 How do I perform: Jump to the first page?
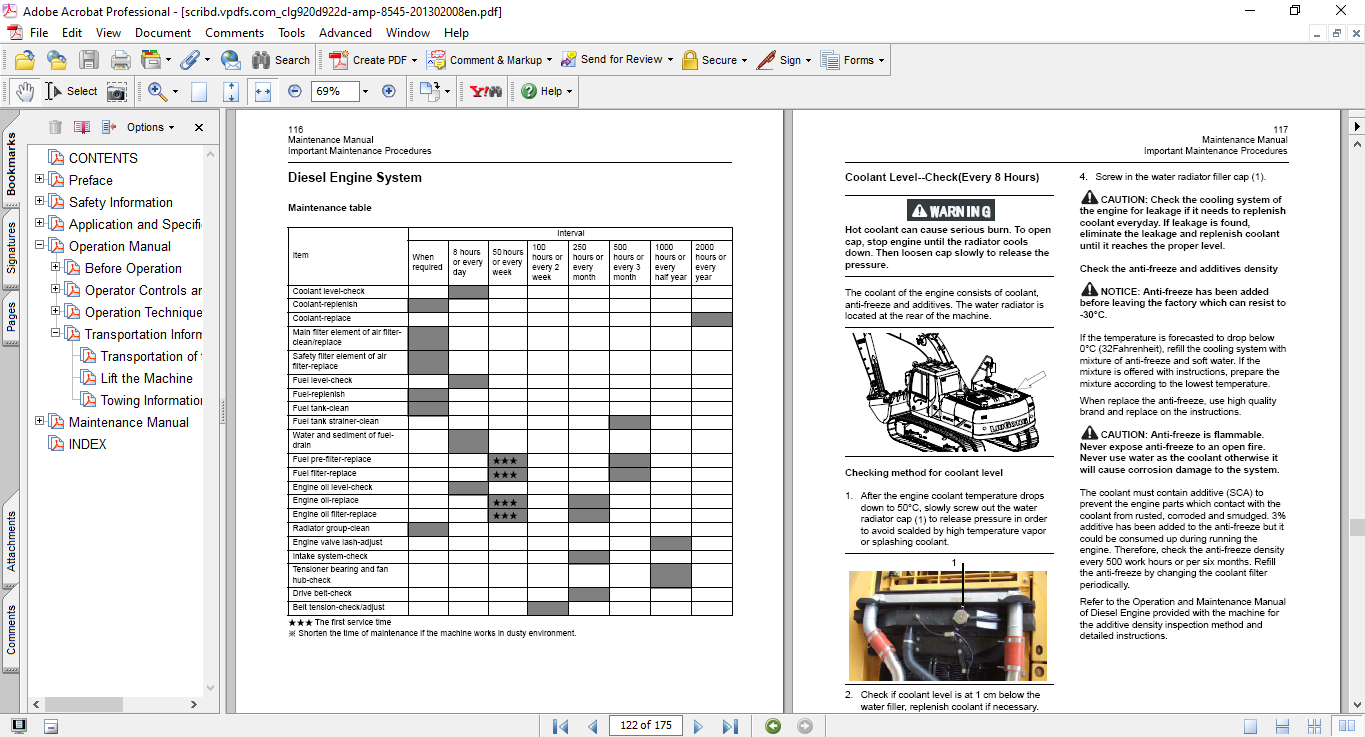pyautogui.click(x=560, y=726)
